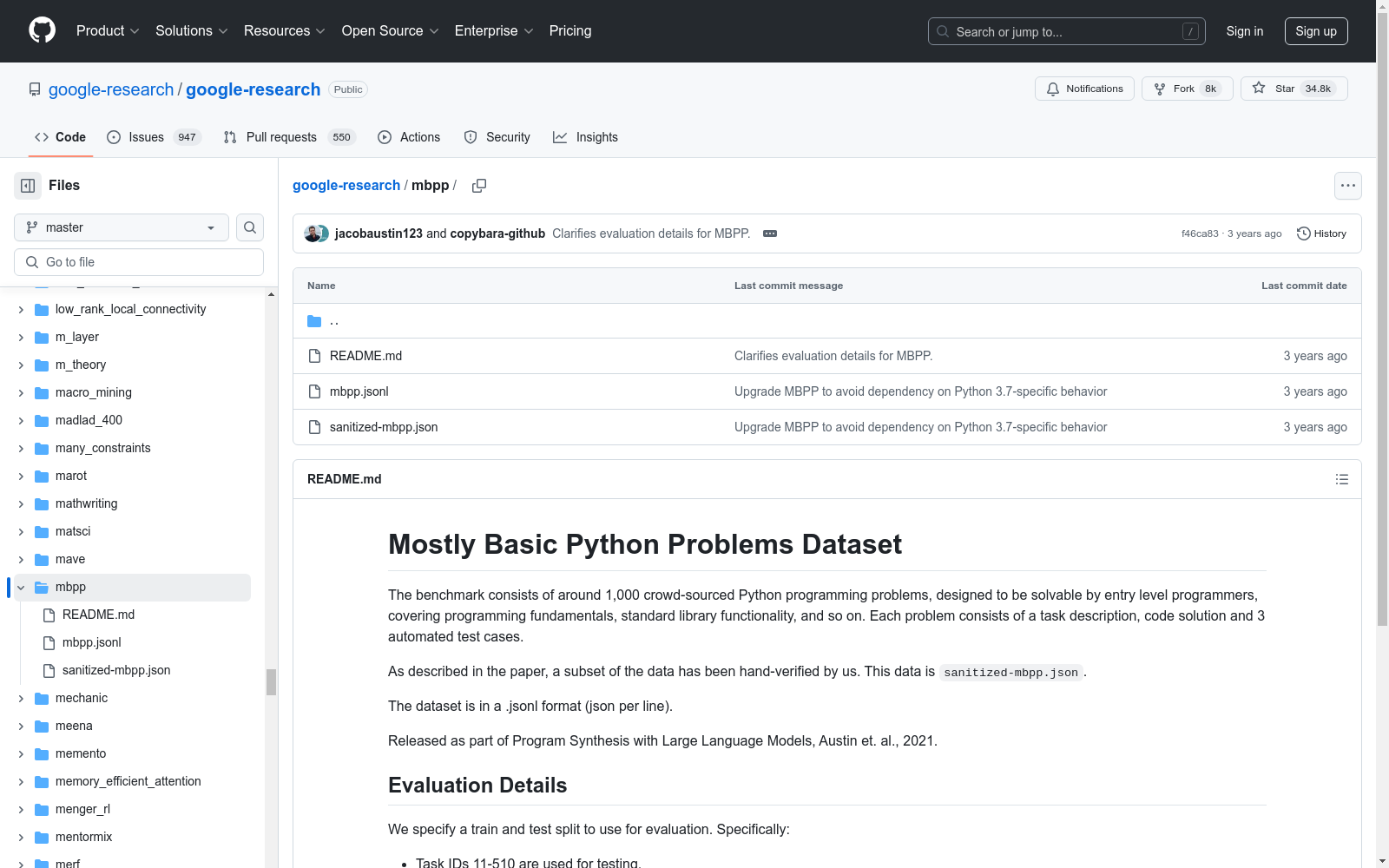The width and height of the screenshot is (1389, 868).
Task: Collapse the file tree panel icon
Action: pyautogui.click(x=28, y=186)
